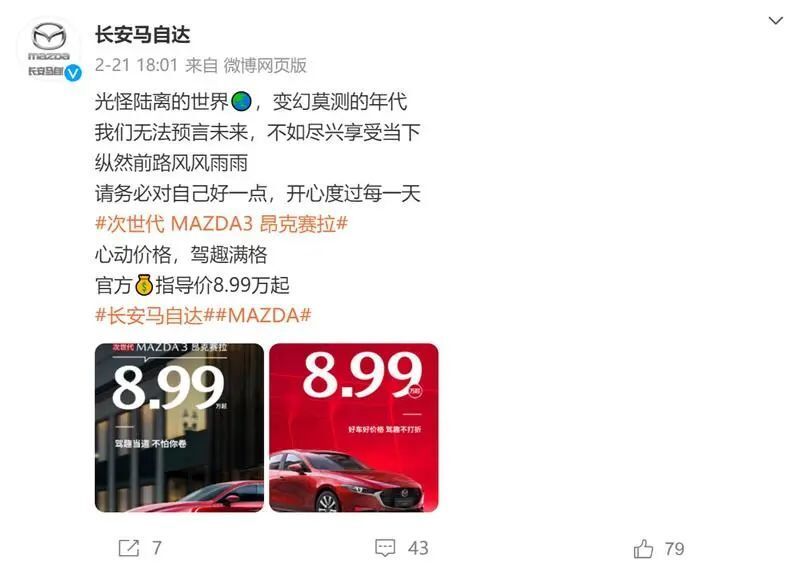This screenshot has width=800, height=569.
Task: Click the repost count 7
Action: (157, 548)
